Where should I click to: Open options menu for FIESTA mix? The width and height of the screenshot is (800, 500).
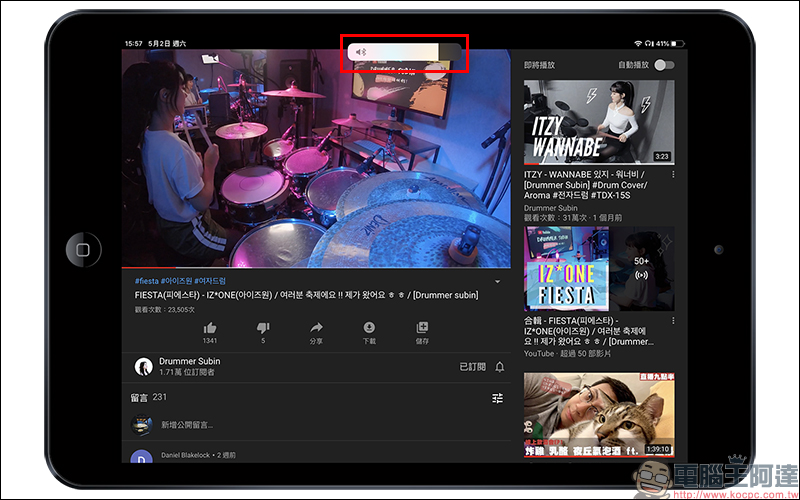[x=673, y=320]
